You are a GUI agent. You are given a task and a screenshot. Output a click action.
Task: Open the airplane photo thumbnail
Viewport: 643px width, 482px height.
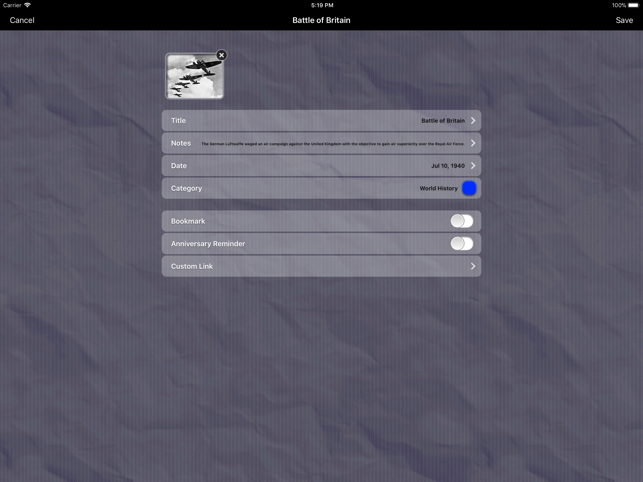[194, 76]
